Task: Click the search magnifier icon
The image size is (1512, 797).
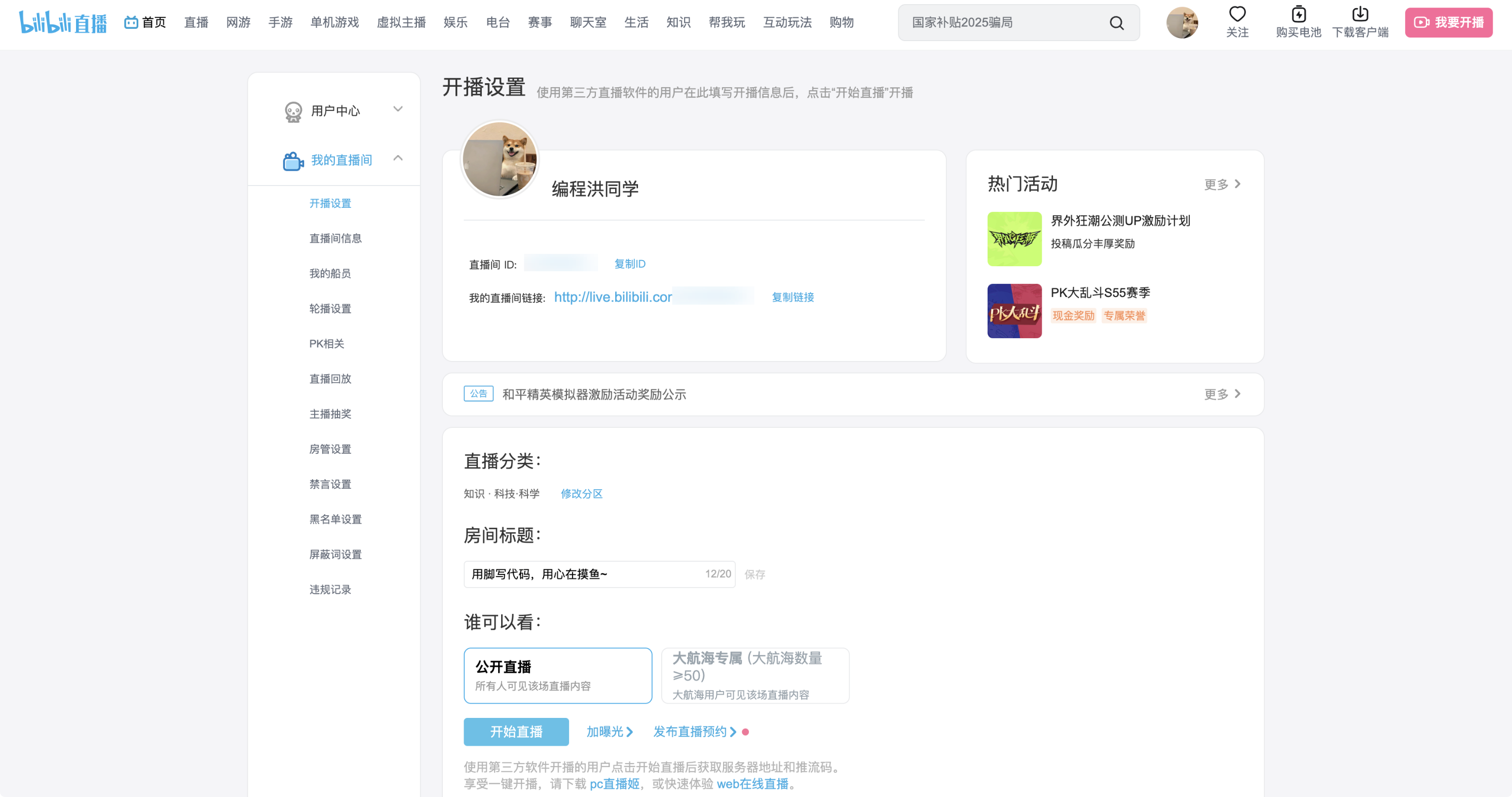Action: click(1116, 23)
